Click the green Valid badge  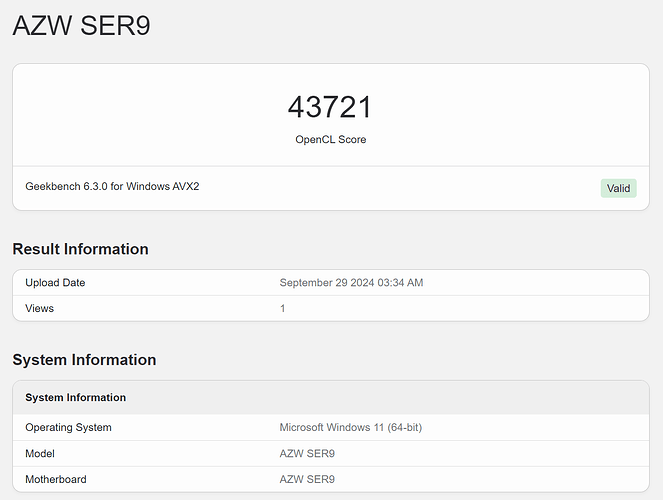click(618, 188)
